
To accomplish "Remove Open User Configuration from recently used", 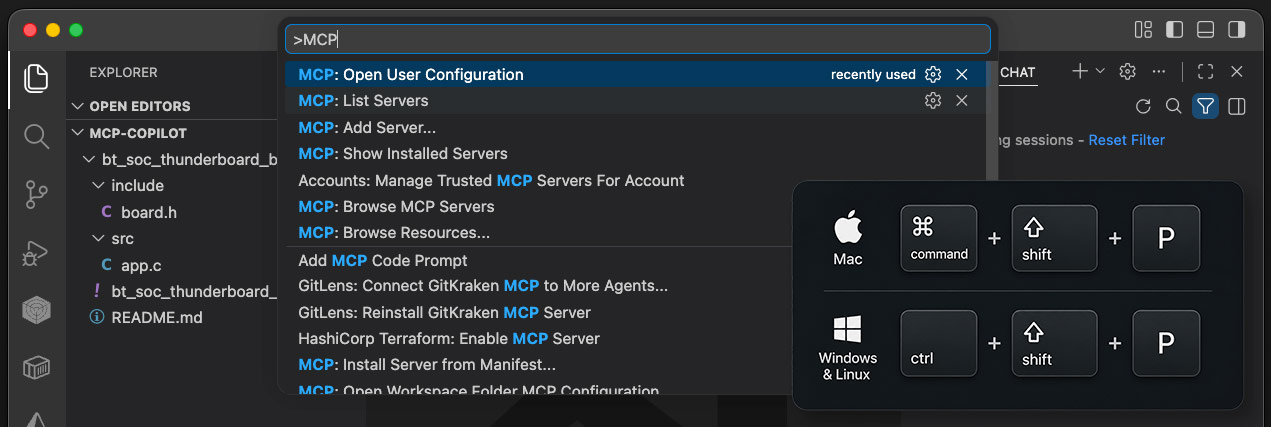I will (961, 75).
